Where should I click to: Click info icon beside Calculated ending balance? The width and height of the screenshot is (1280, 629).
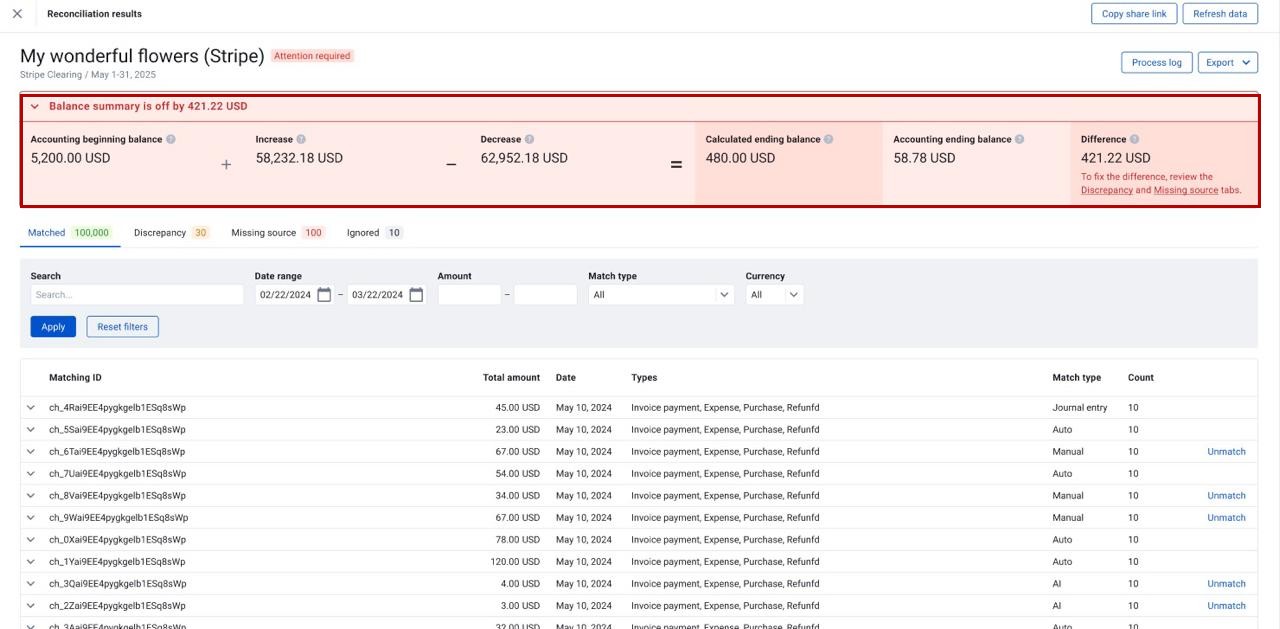pos(828,139)
